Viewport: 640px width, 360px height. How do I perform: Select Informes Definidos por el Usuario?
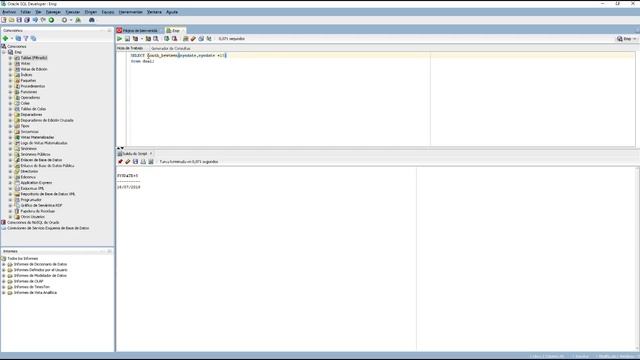coord(40,270)
